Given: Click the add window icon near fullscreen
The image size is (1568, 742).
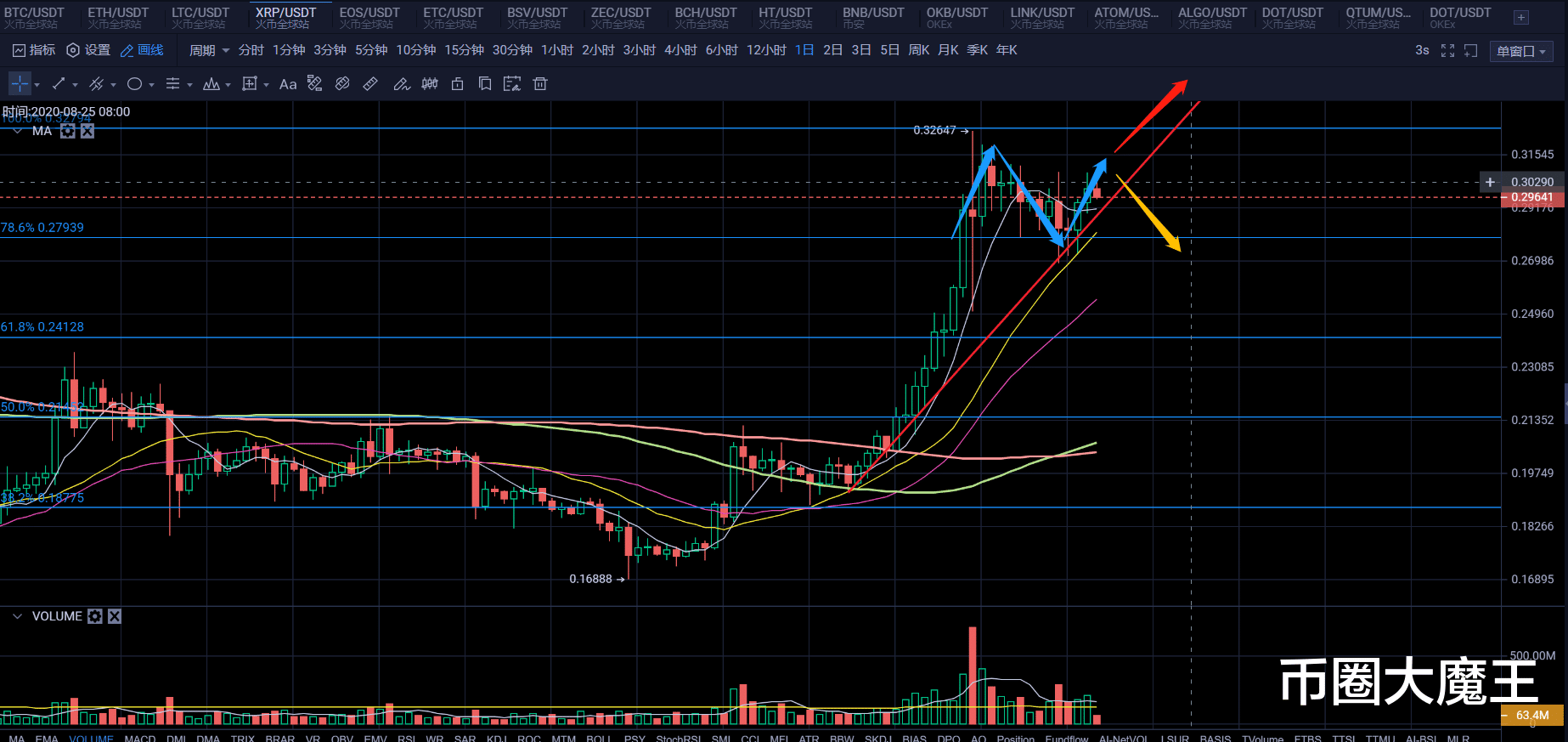Looking at the screenshot, I should tap(1471, 51).
